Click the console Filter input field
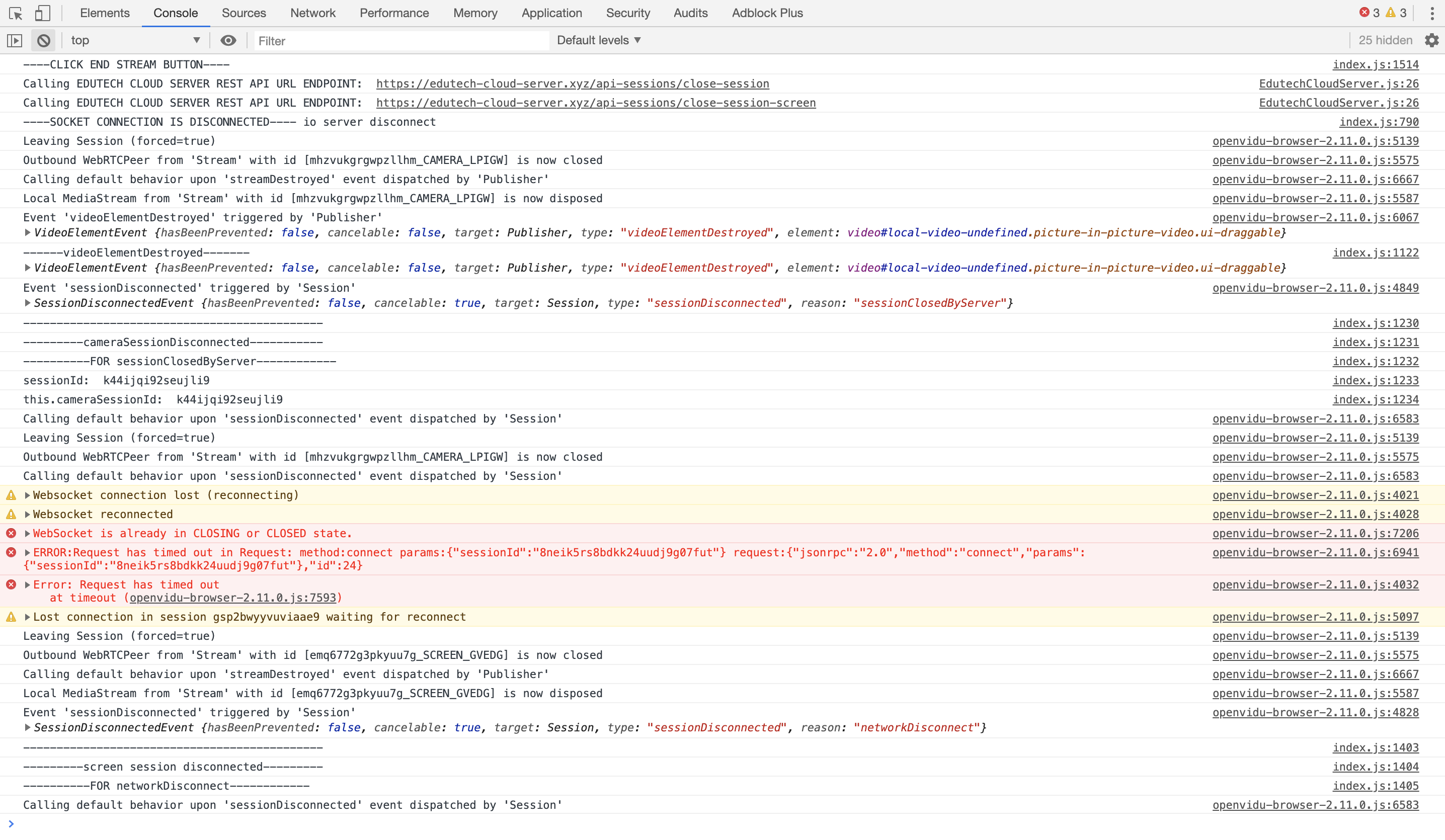This screenshot has width=1445, height=840. click(x=402, y=41)
